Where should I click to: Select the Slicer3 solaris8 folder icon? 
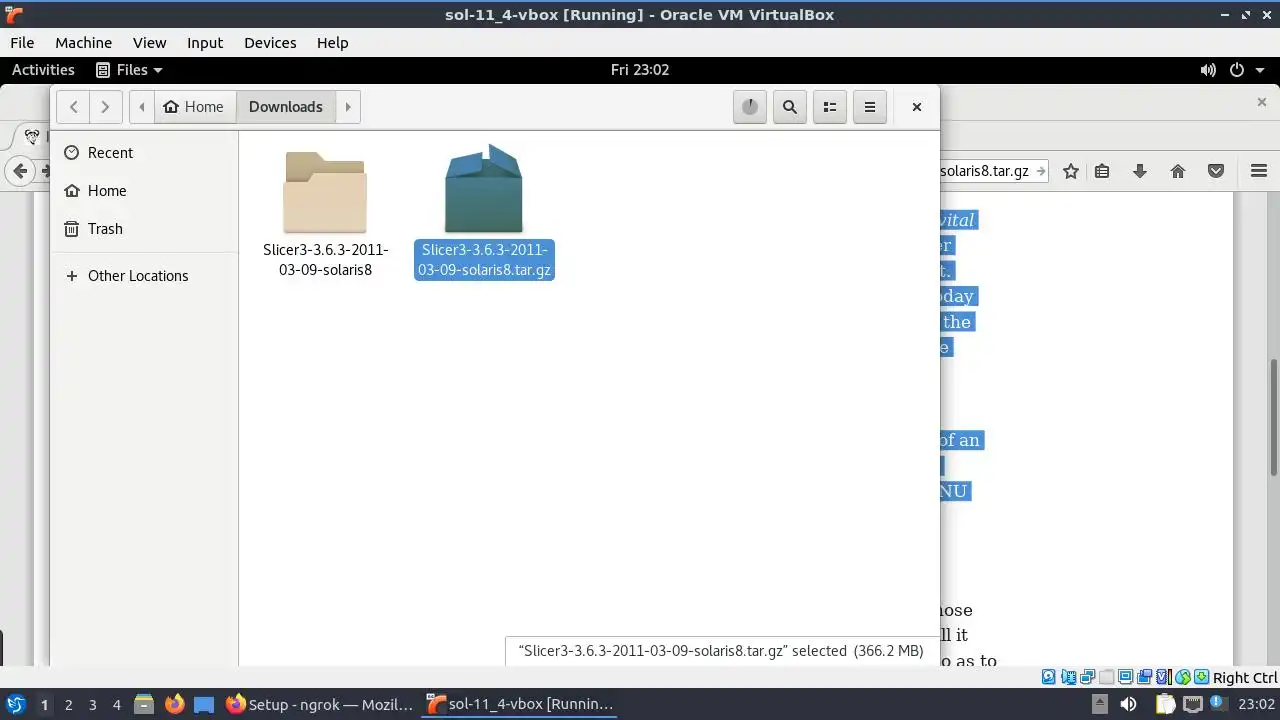tap(325, 192)
